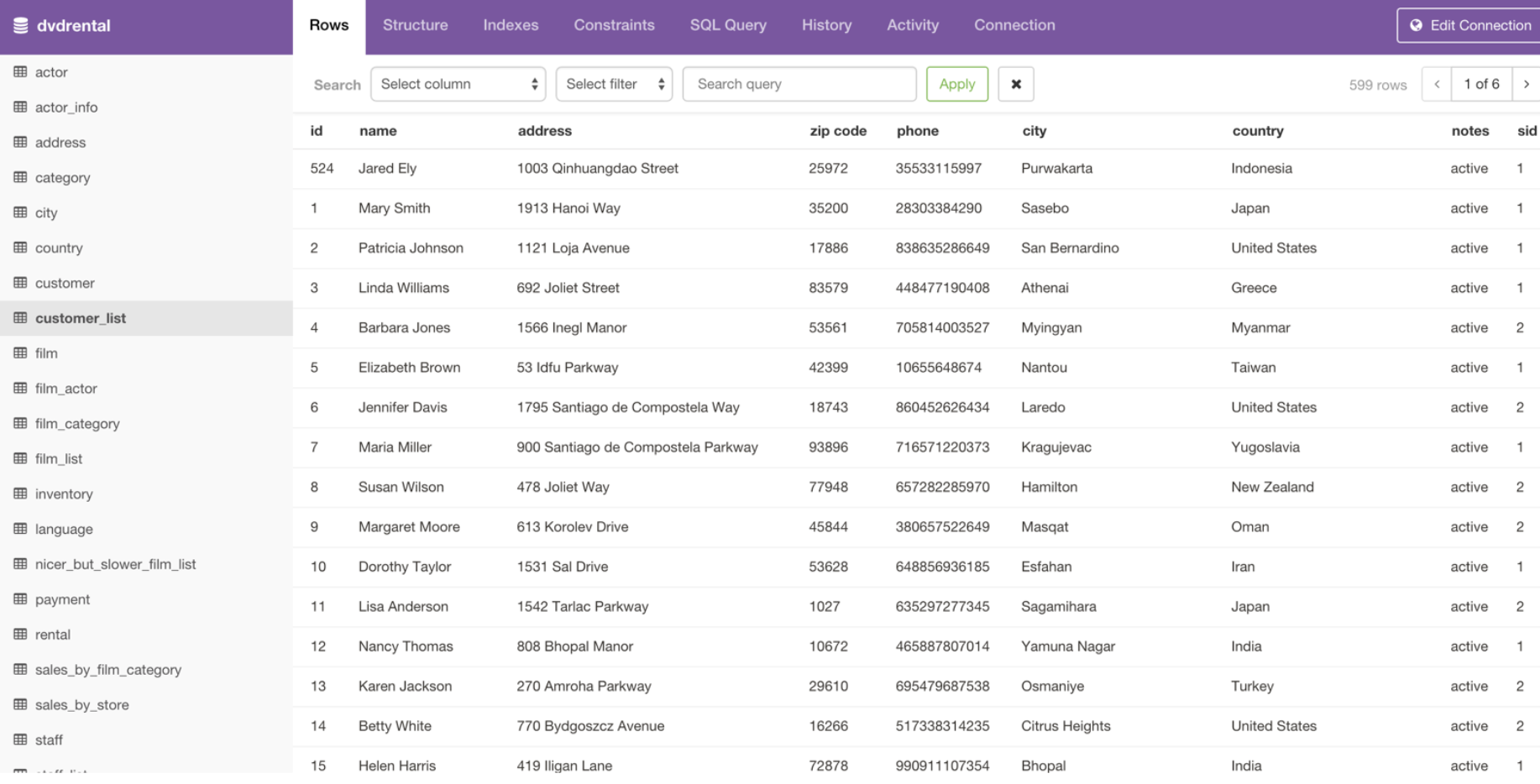Click the table icon next to staff
The width and height of the screenshot is (1540, 784).
(18, 740)
